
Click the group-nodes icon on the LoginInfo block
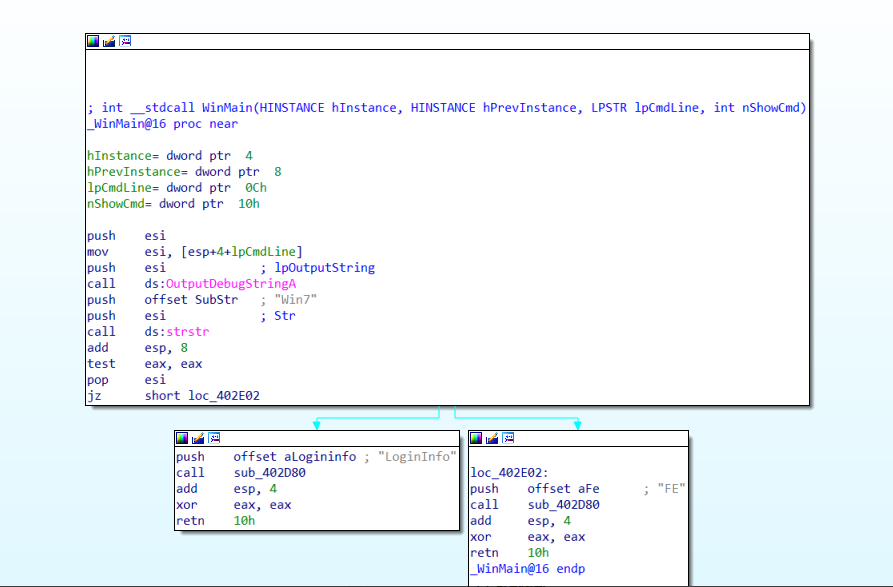click(x=214, y=437)
